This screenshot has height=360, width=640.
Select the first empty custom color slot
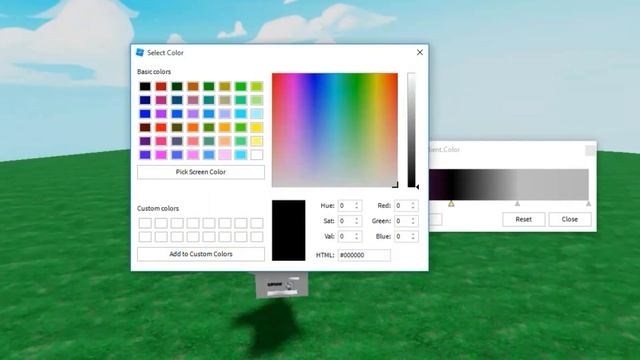tap(145, 223)
